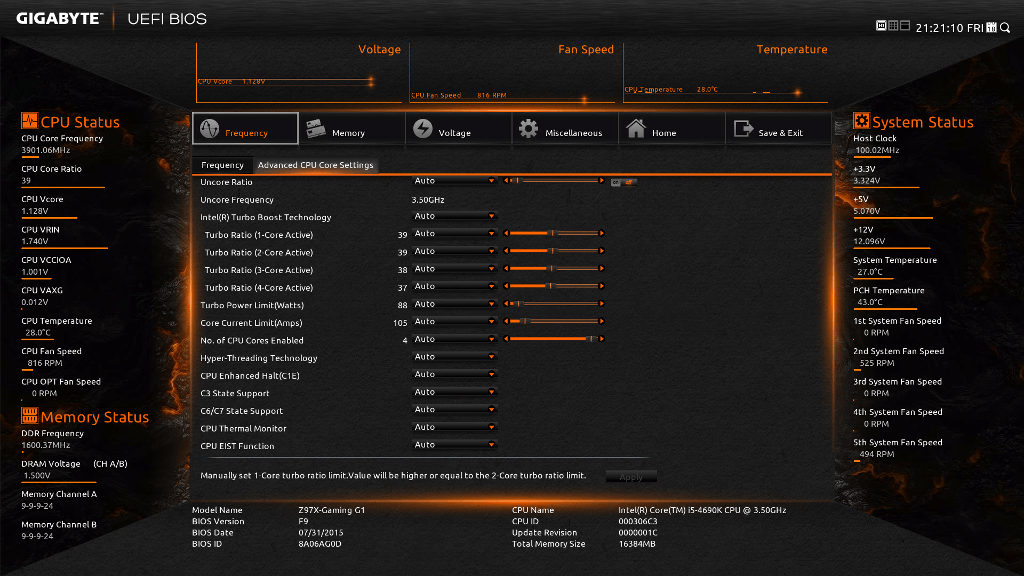Open the calendar icon beside the clock
This screenshot has height=576, width=1024.
pyautogui.click(x=991, y=27)
